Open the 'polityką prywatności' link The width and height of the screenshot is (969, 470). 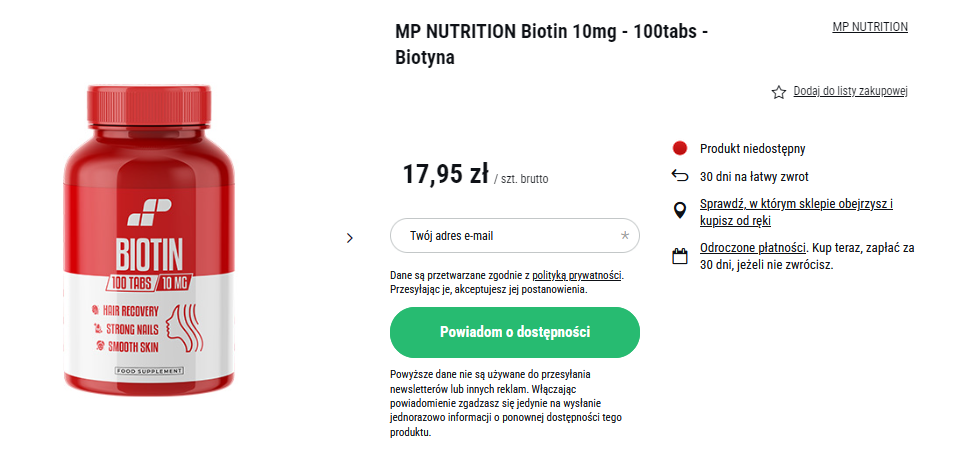pos(577,275)
